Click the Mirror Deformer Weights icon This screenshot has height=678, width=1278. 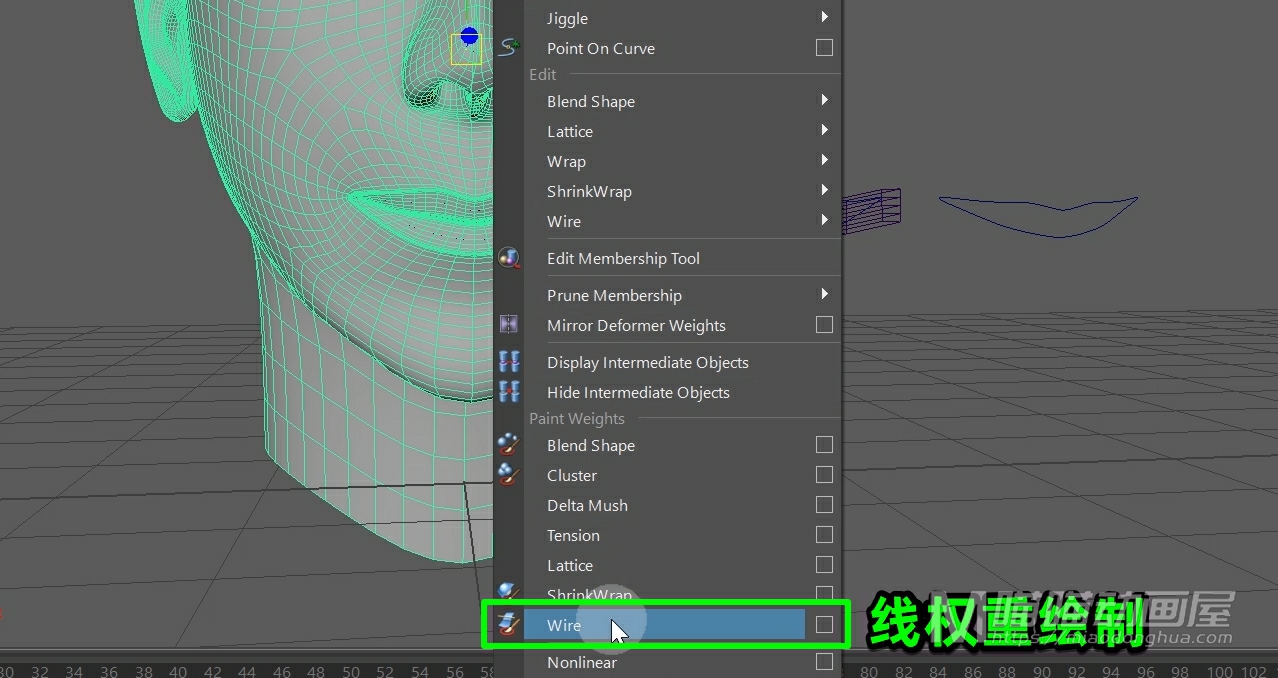coord(509,325)
